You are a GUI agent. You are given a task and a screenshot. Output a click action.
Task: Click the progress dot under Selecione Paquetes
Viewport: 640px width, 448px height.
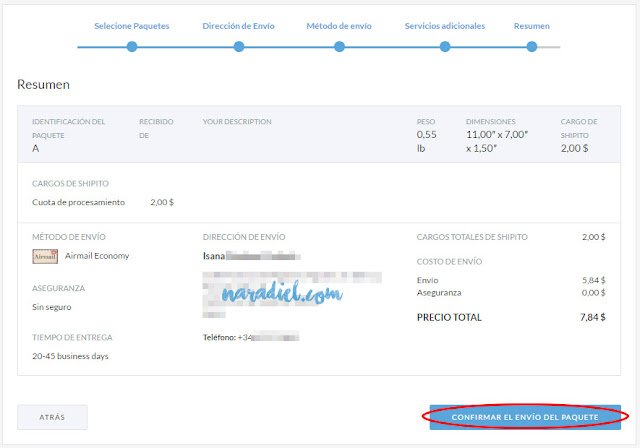tap(132, 47)
